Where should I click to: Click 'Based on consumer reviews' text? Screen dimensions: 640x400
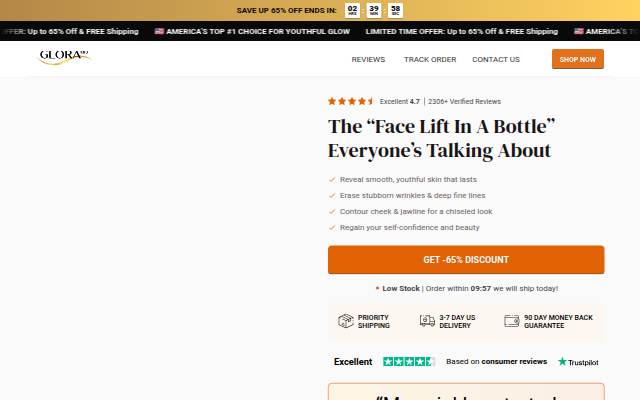[496, 362]
